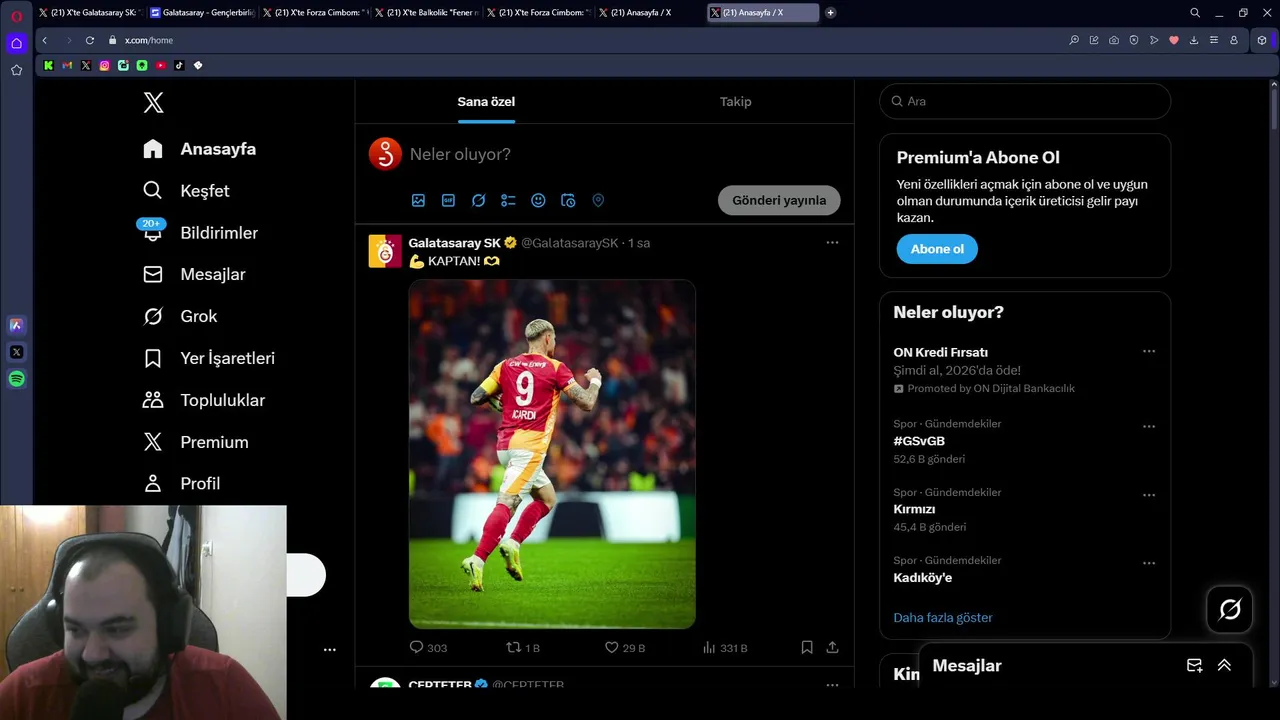Open Instagram bookmark in bookmarks bar
Image resolution: width=1280 pixels, height=720 pixels.
click(x=104, y=65)
